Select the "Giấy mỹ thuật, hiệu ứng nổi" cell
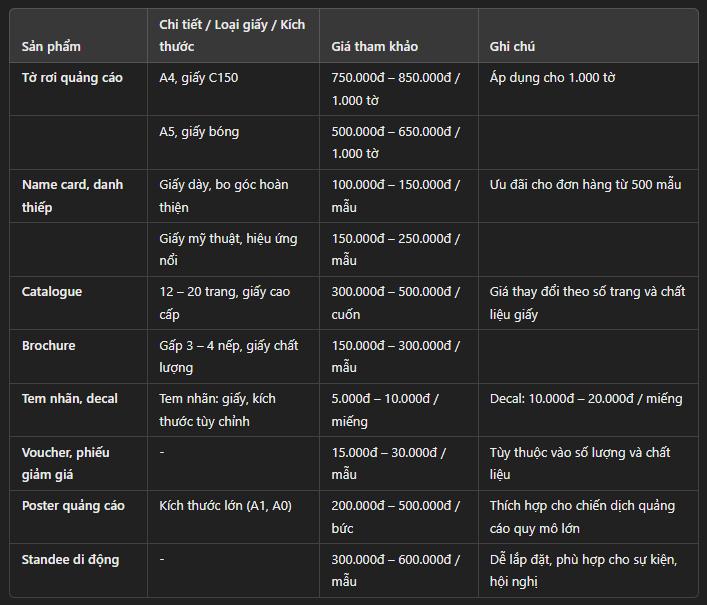Viewport: 707px width, 605px height. point(228,249)
